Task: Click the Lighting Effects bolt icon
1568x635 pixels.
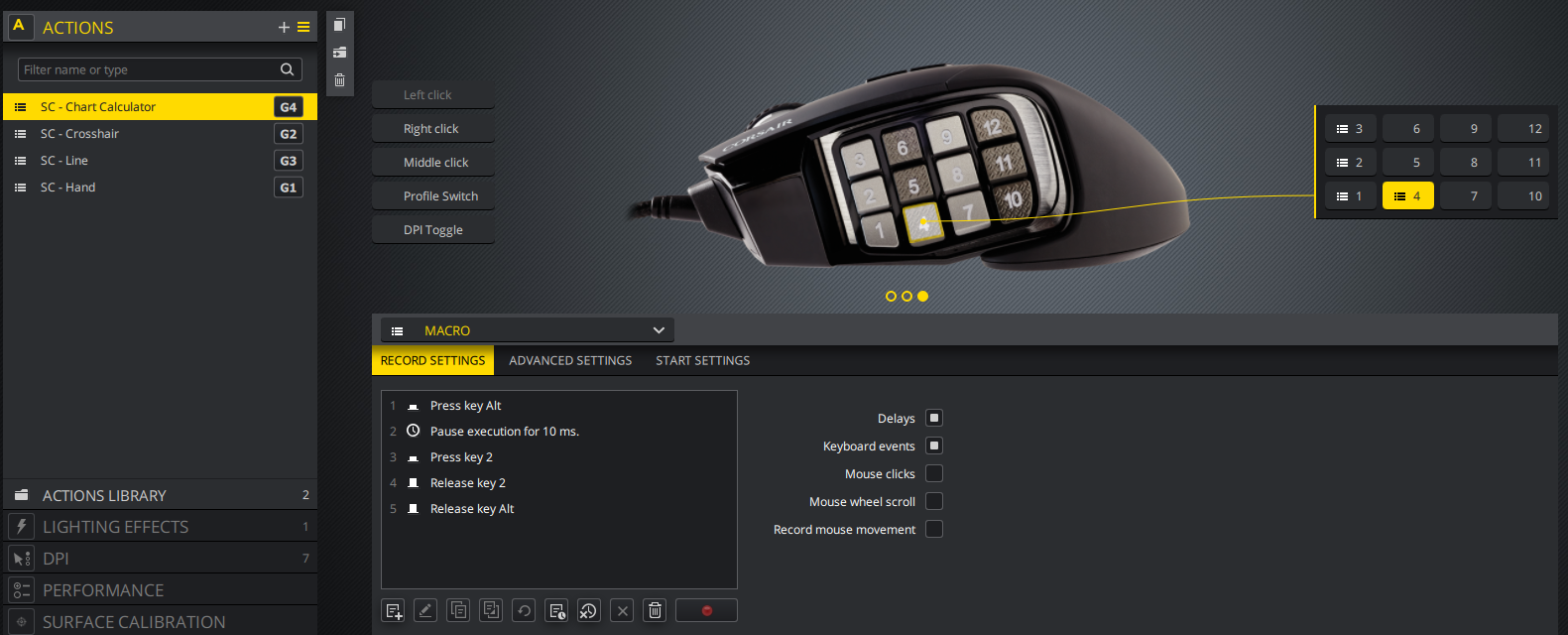Action: pos(21,527)
